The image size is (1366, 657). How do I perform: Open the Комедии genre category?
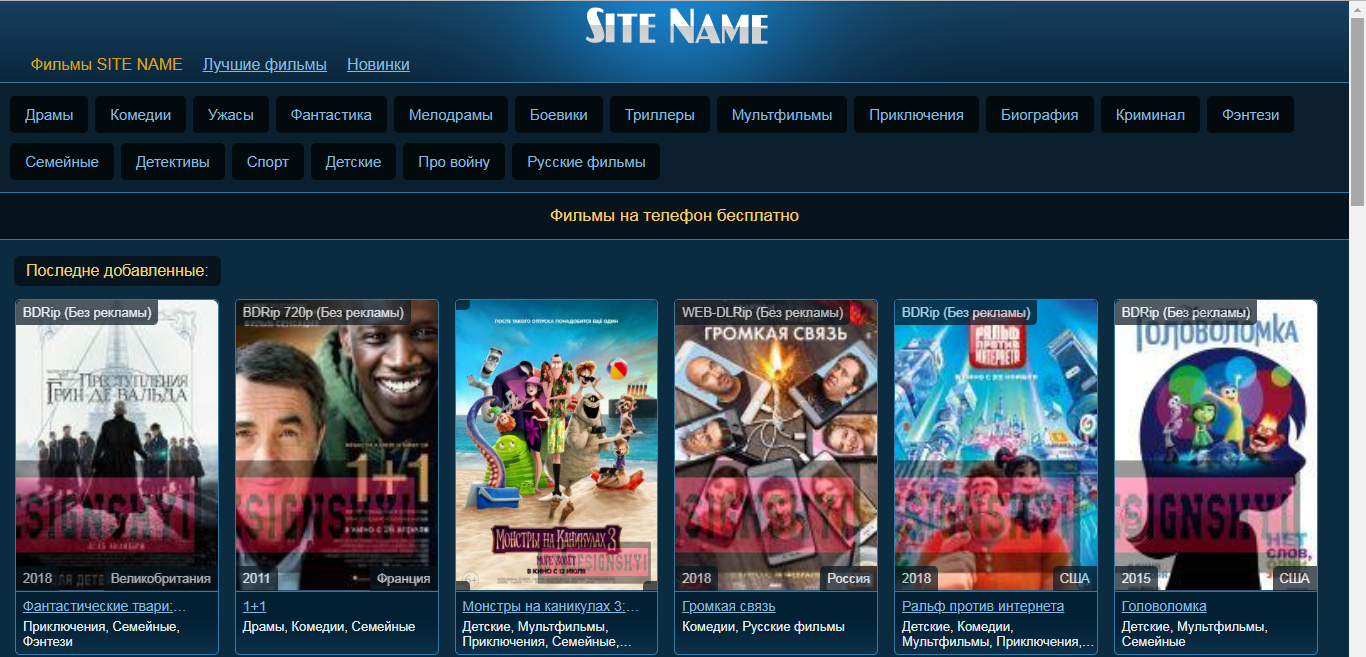pos(140,115)
